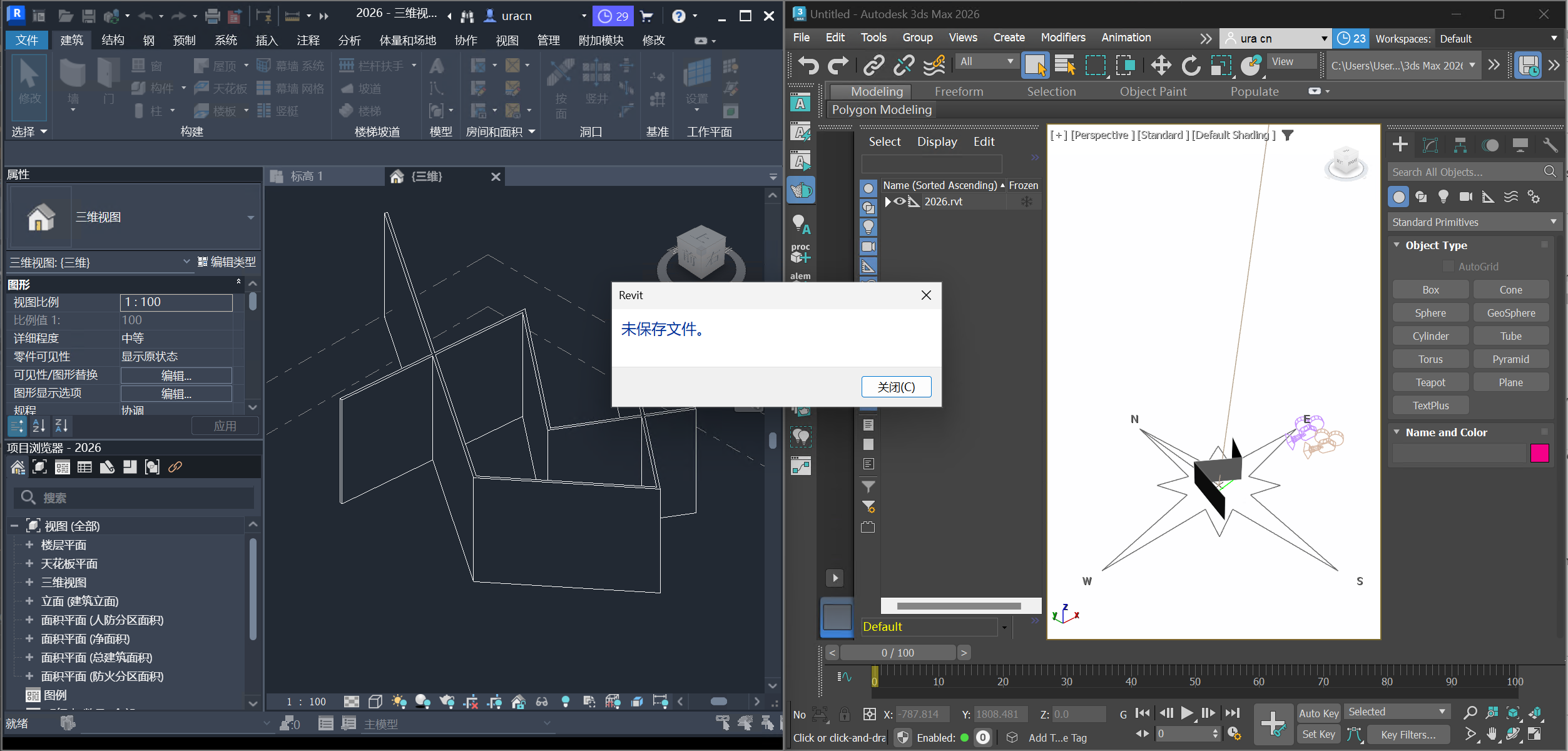1568x751 pixels.
Task: Open the Modifiers menu in 3ds Max
Action: [x=1063, y=38]
